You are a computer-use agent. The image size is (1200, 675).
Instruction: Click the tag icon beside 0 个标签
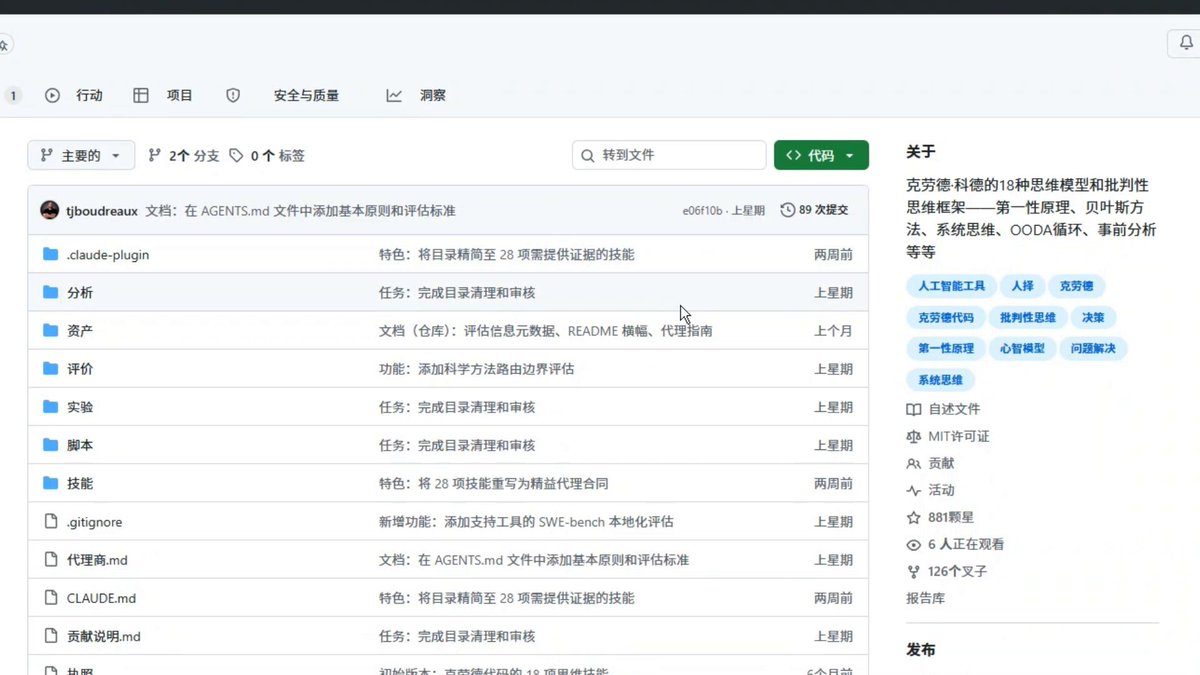tap(236, 155)
